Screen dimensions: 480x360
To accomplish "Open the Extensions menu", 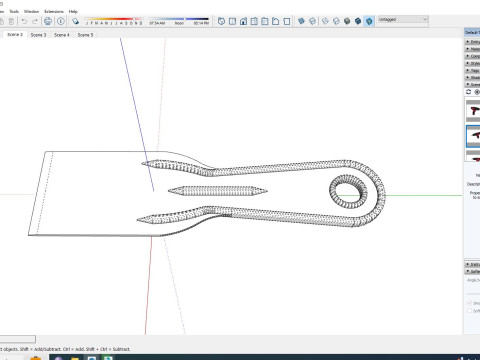I will tap(54, 11).
